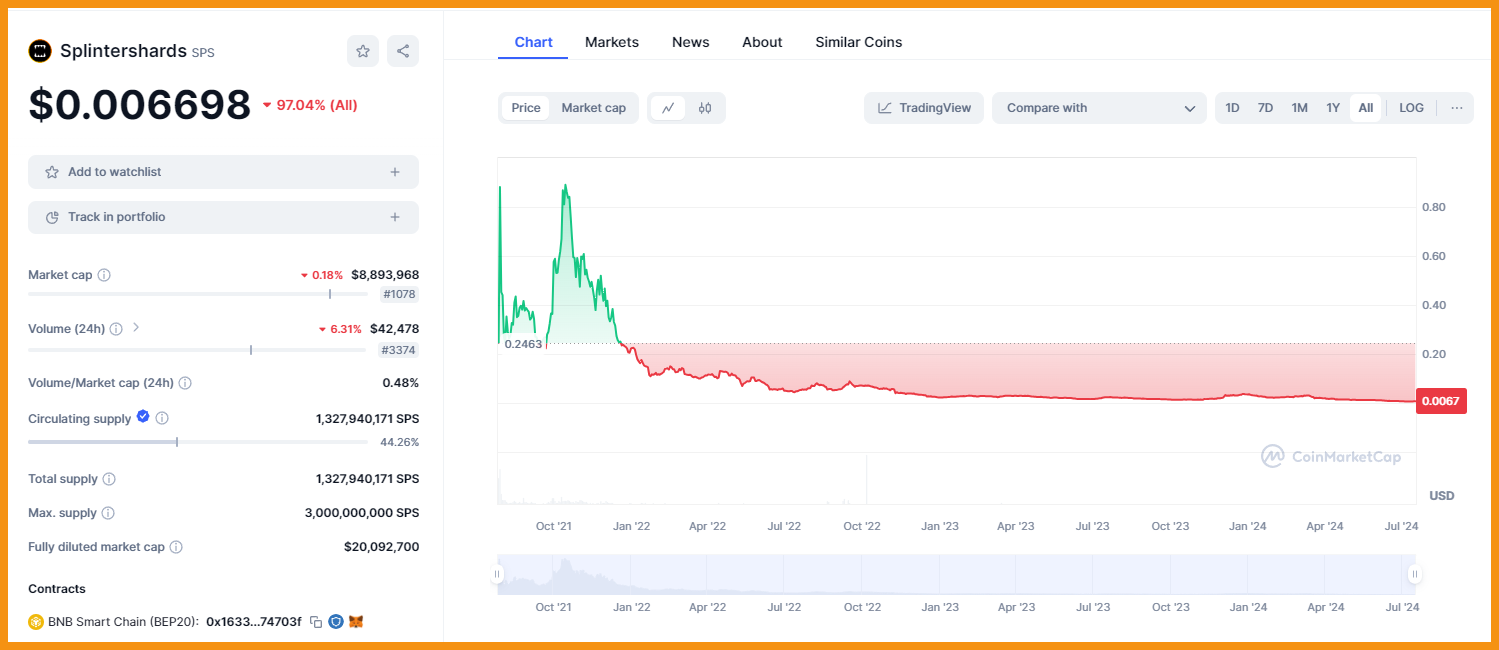The height and width of the screenshot is (650, 1499).
Task: Click the 0.2463 starting price marker
Action: pyautogui.click(x=523, y=344)
